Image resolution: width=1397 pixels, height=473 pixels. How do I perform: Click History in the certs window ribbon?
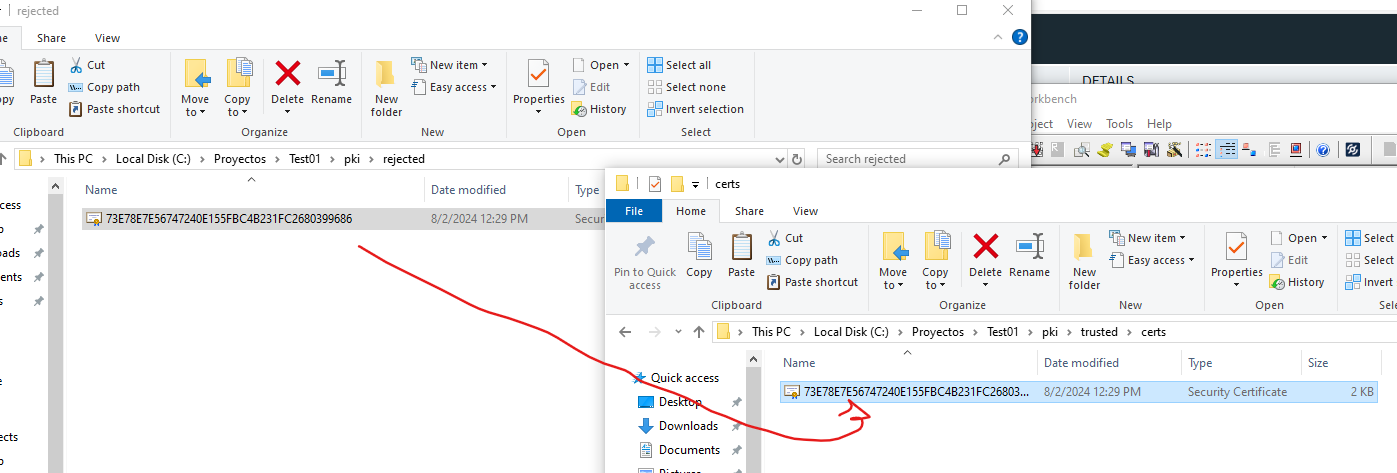[x=1297, y=282]
